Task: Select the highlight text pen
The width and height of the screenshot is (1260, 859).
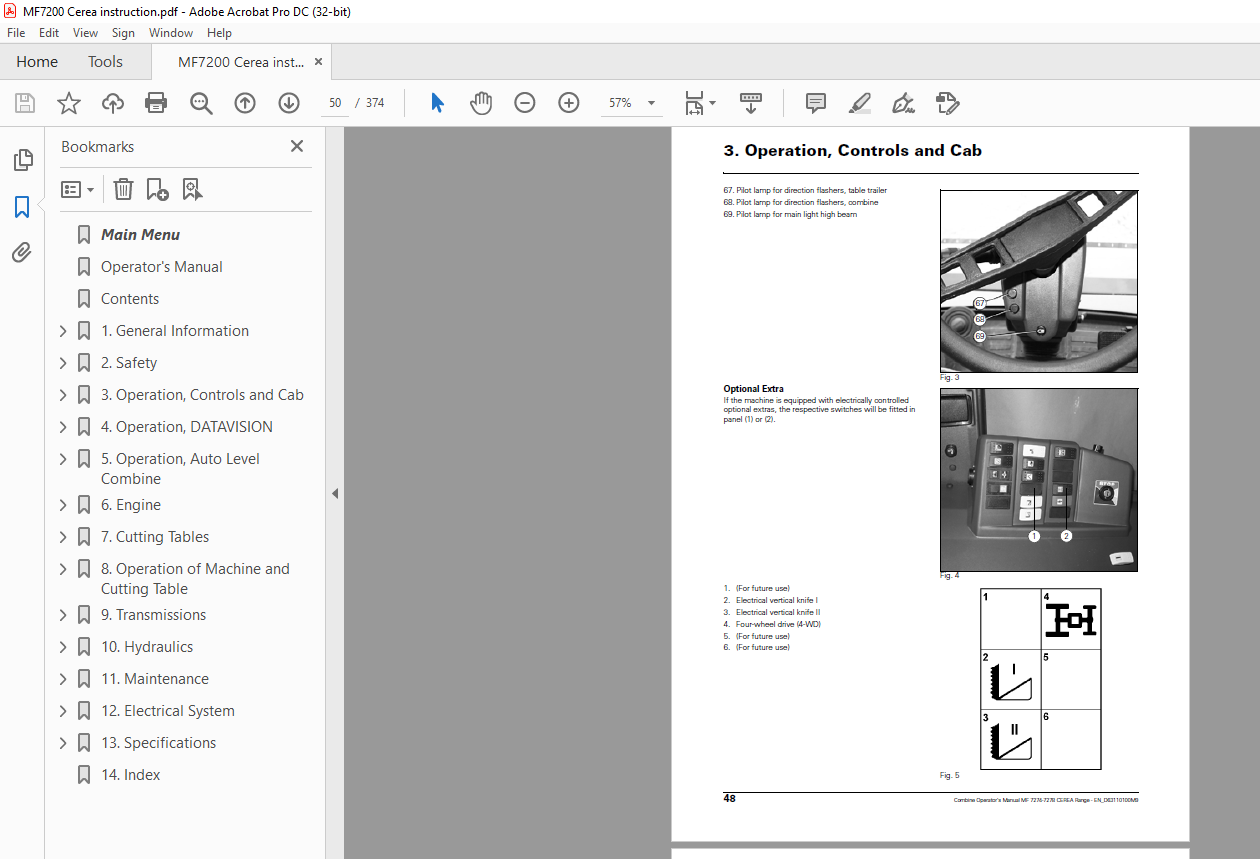Action: pos(859,103)
